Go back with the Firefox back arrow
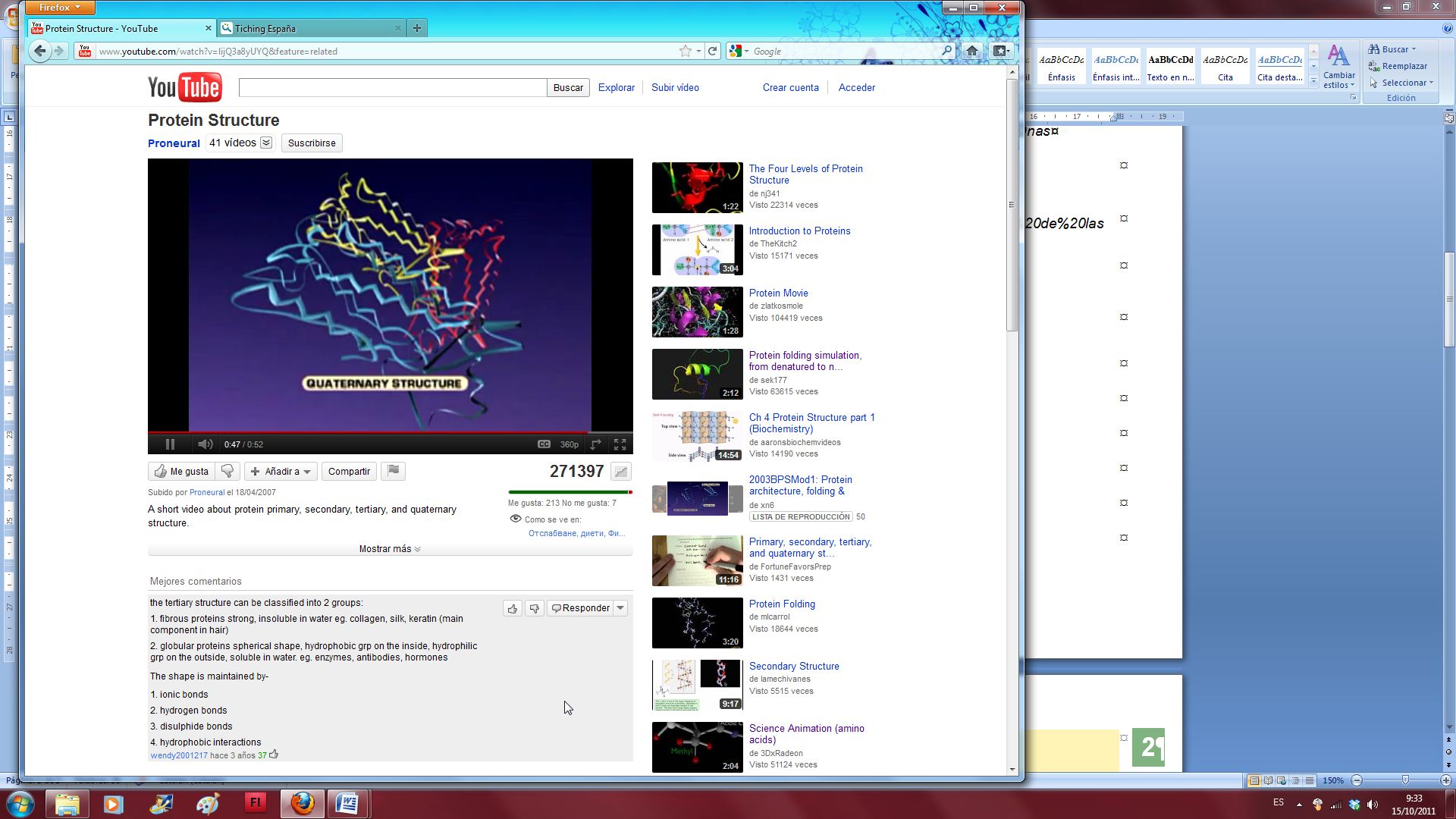Viewport: 1456px width, 819px height. [40, 51]
